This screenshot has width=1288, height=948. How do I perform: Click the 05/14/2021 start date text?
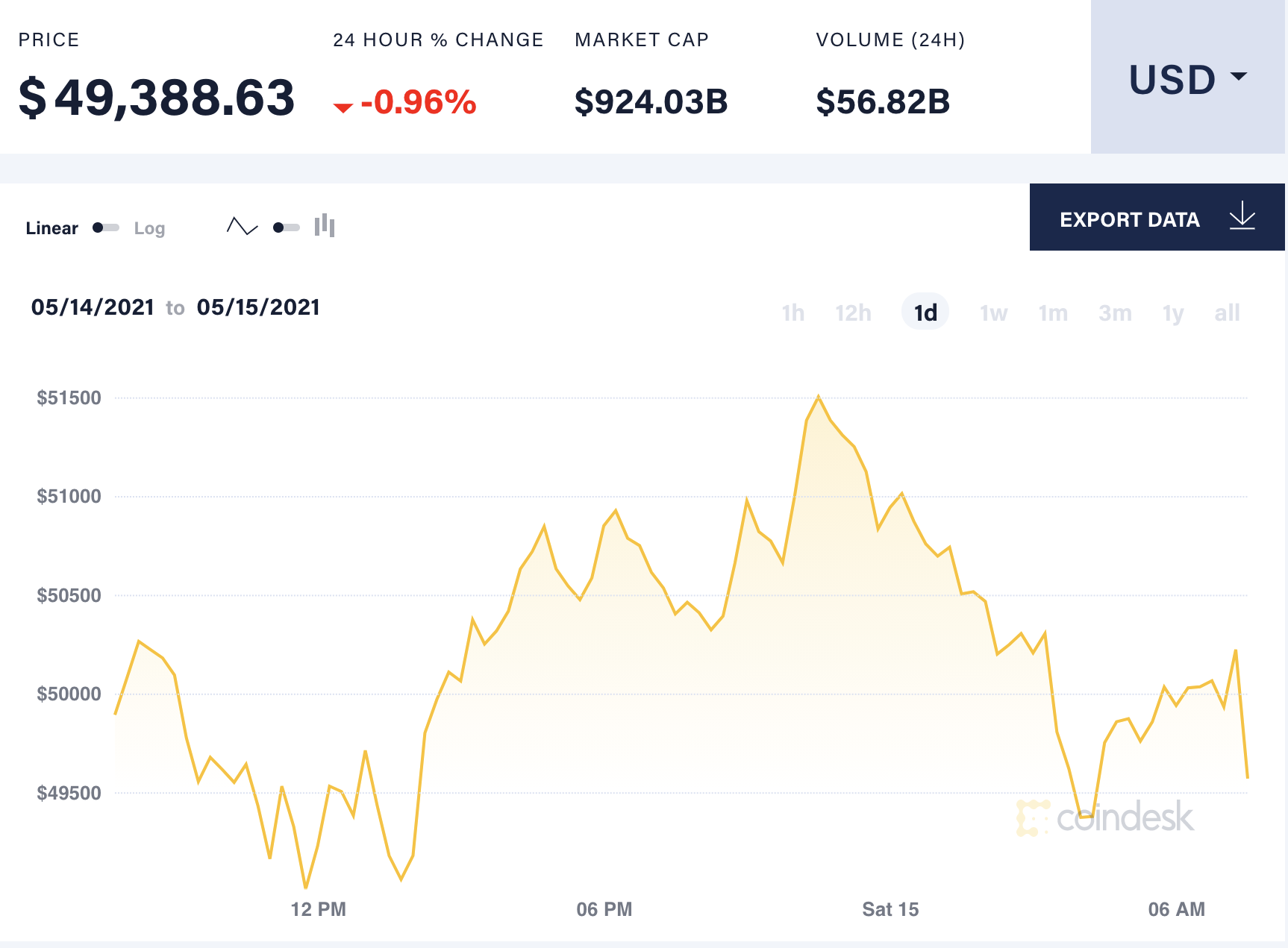click(x=93, y=307)
